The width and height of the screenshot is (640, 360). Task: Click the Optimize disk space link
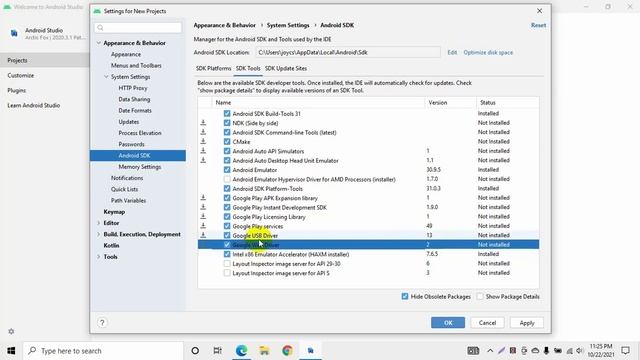point(488,52)
